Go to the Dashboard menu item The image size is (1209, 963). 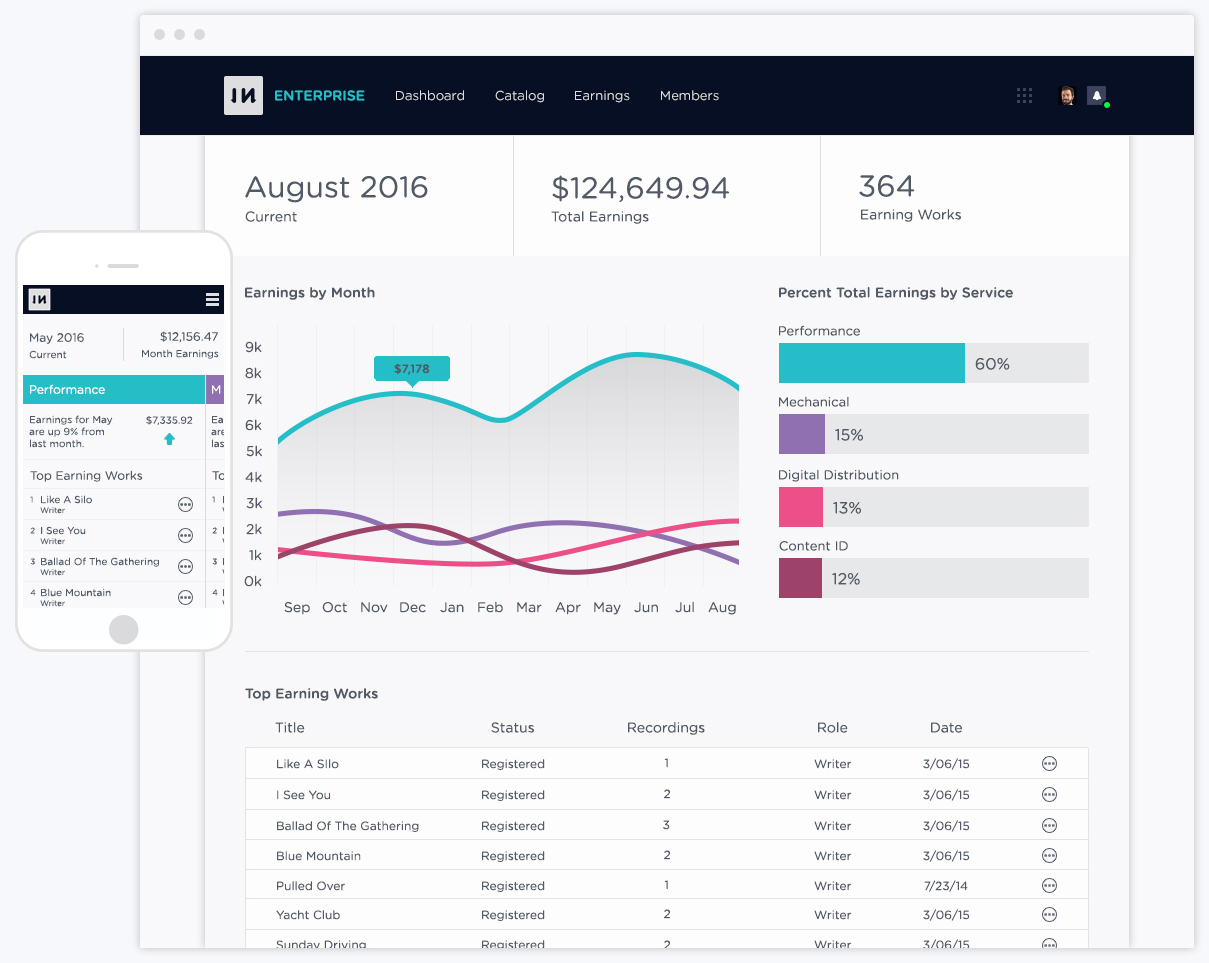tap(430, 96)
